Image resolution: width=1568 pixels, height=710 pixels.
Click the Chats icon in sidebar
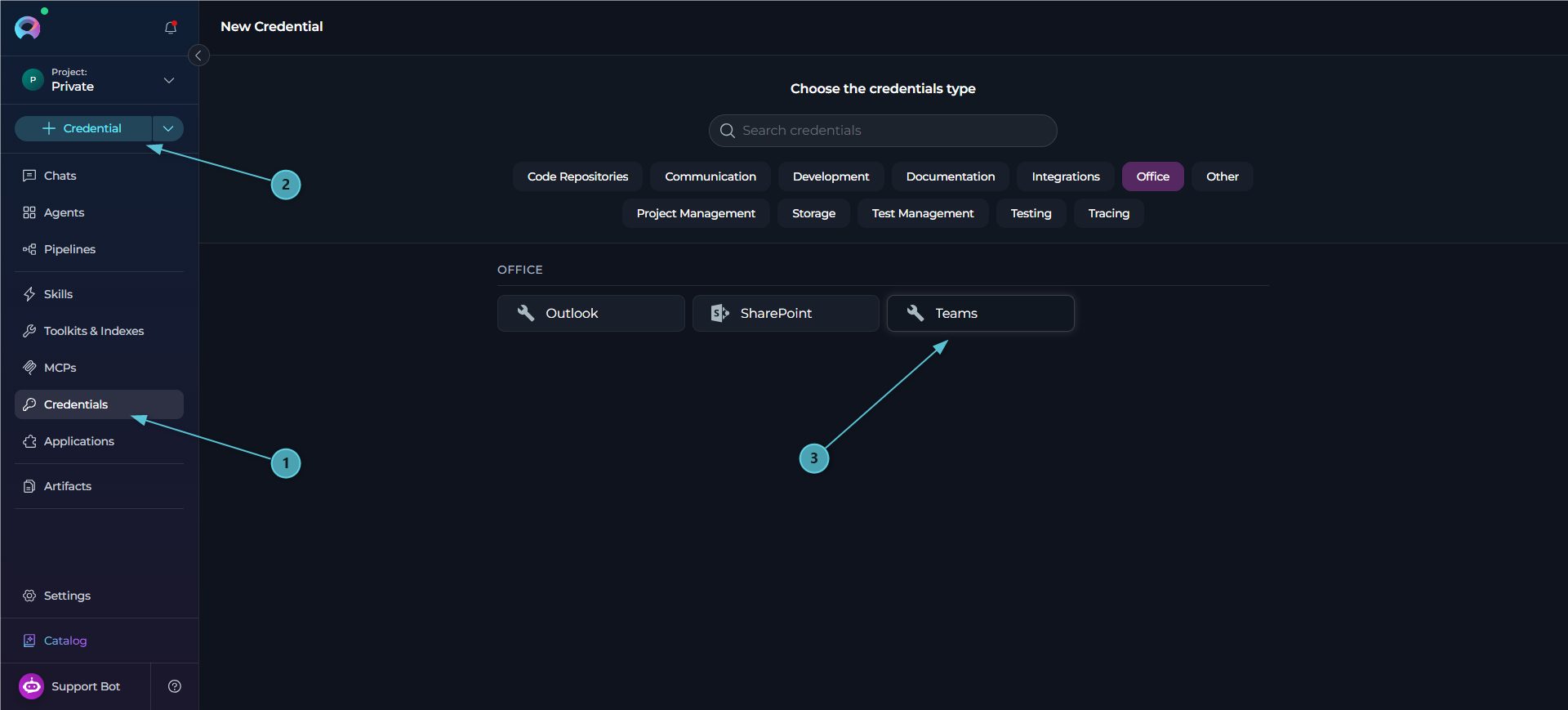click(29, 176)
